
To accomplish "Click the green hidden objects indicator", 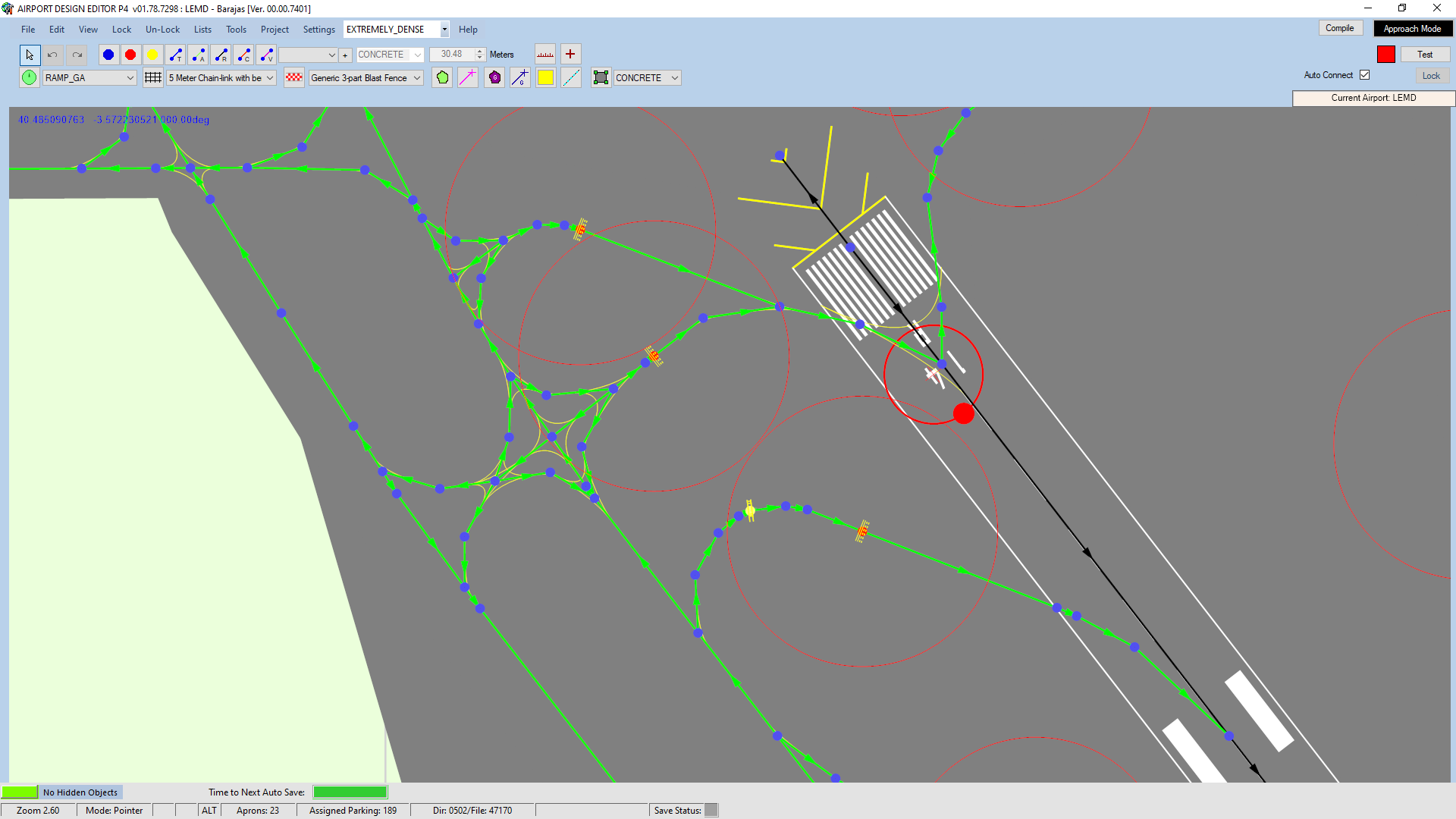I will click(x=20, y=792).
